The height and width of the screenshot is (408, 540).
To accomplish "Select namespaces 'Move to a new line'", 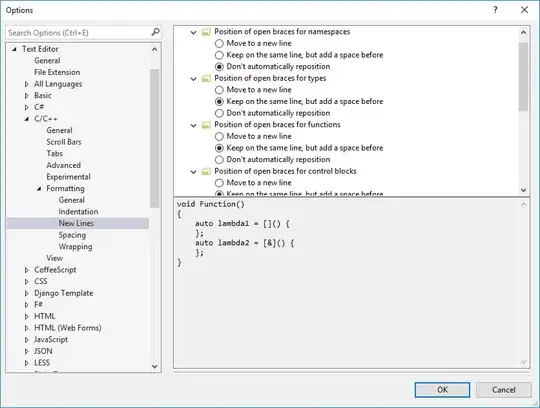I will tap(219, 43).
